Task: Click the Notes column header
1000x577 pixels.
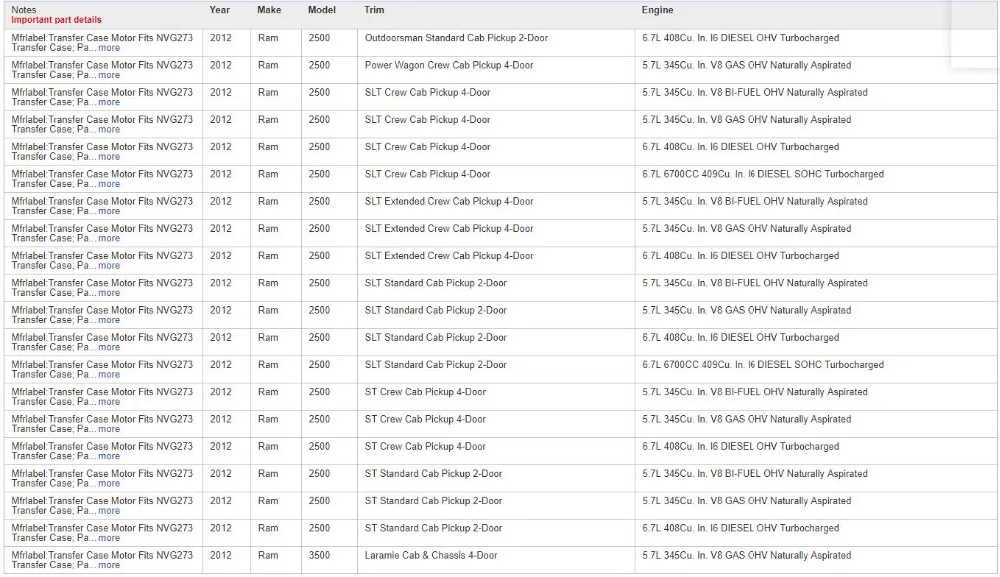Action: tap(24, 10)
